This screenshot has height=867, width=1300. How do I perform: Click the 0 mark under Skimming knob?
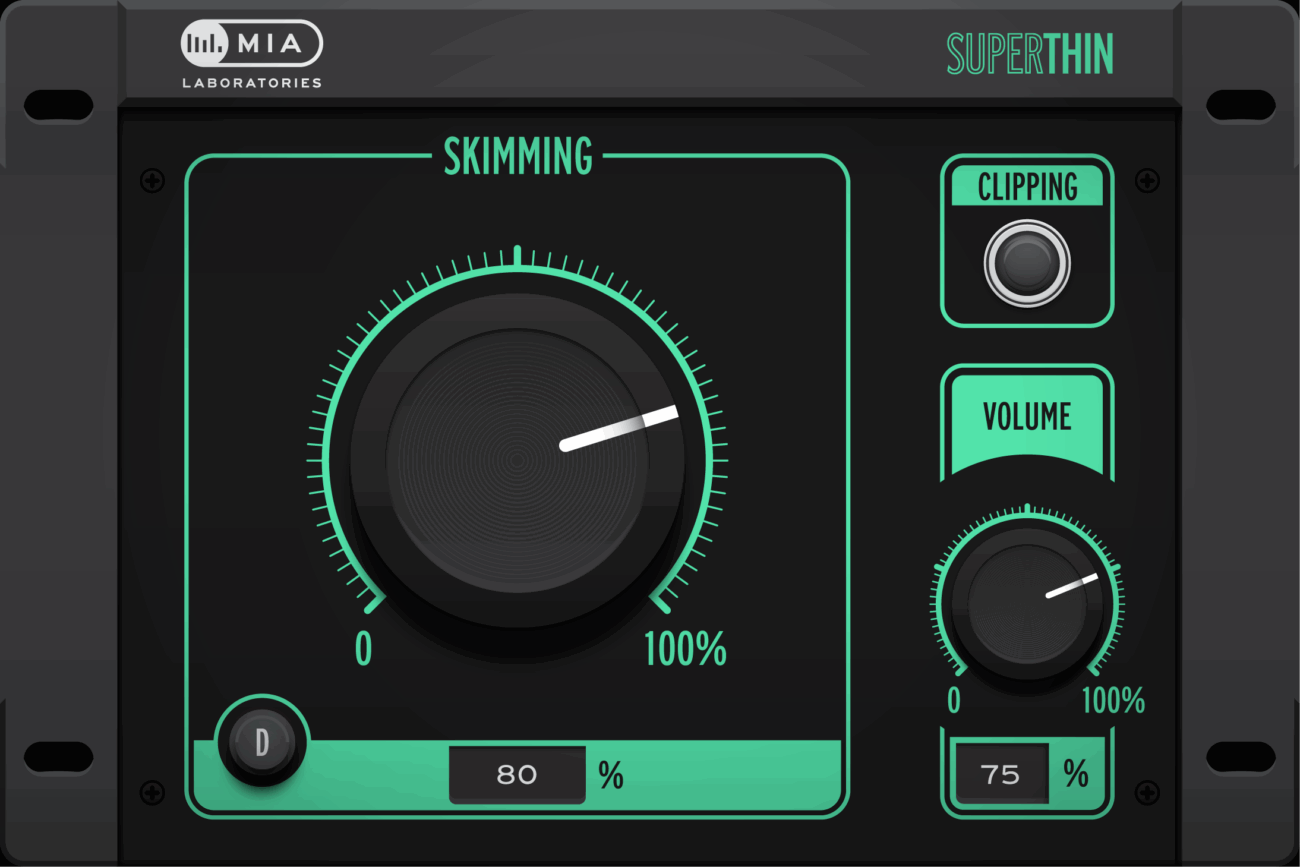(363, 650)
